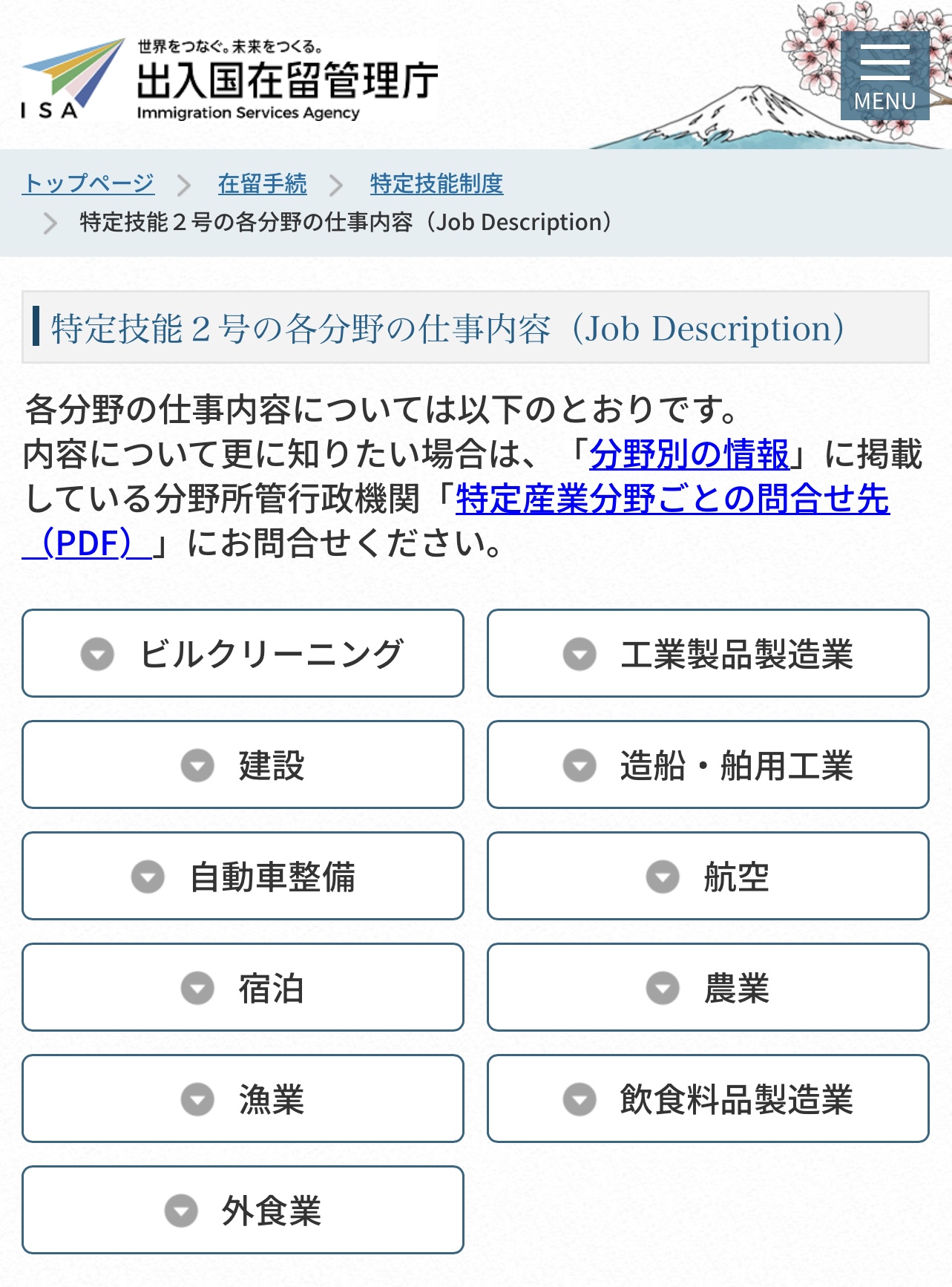
Task: Click the ビルクリーニング arrow icon
Action: 97,654
